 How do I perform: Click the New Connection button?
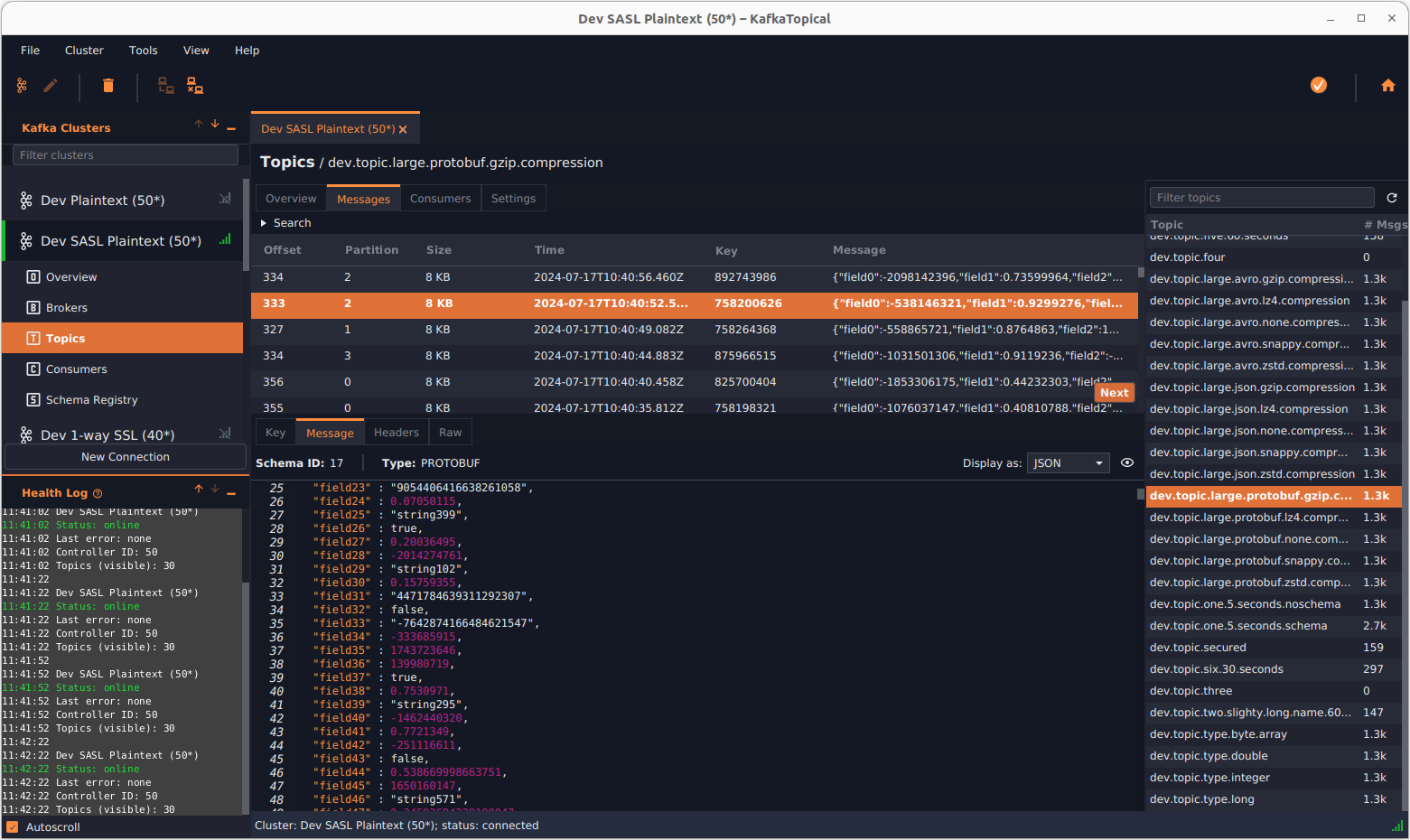126,457
